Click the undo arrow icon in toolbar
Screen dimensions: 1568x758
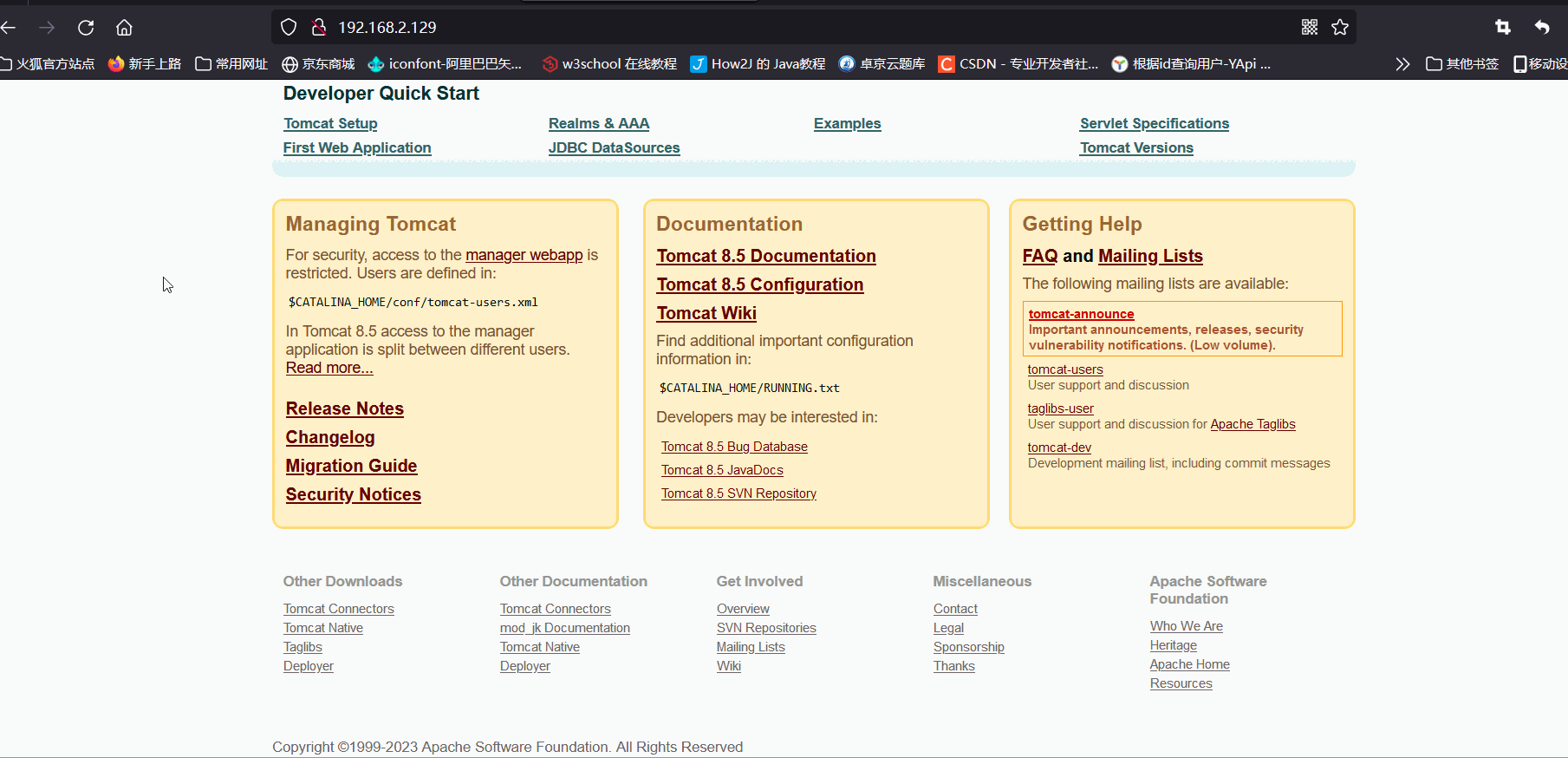coord(1542,28)
